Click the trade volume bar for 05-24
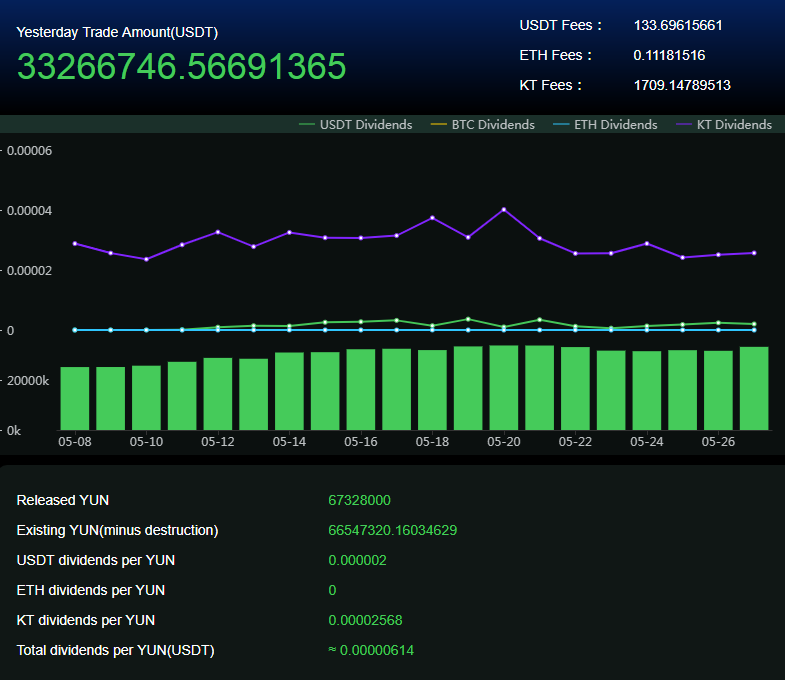The image size is (785, 680). (x=647, y=391)
